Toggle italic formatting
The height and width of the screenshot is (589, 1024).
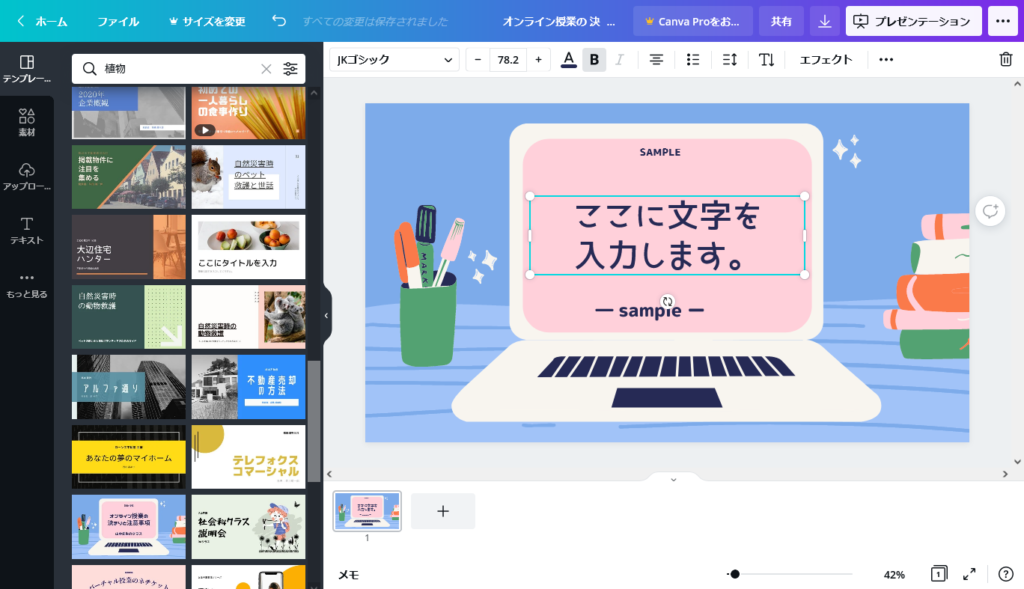619,59
